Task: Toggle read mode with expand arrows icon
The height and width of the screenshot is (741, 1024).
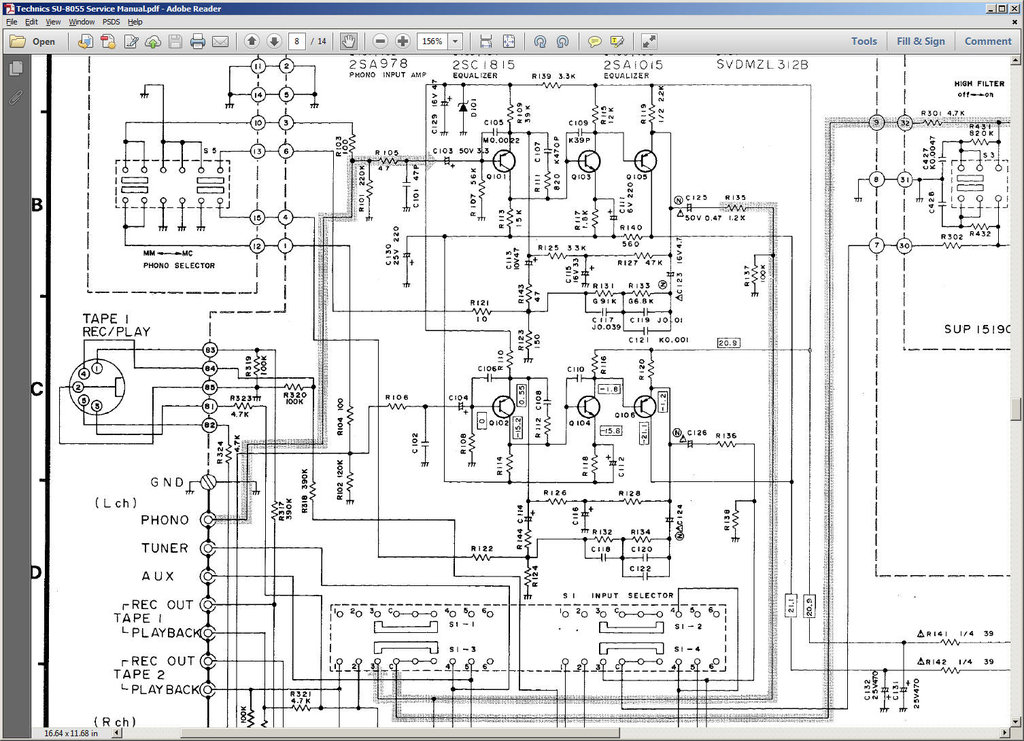Action: 648,41
